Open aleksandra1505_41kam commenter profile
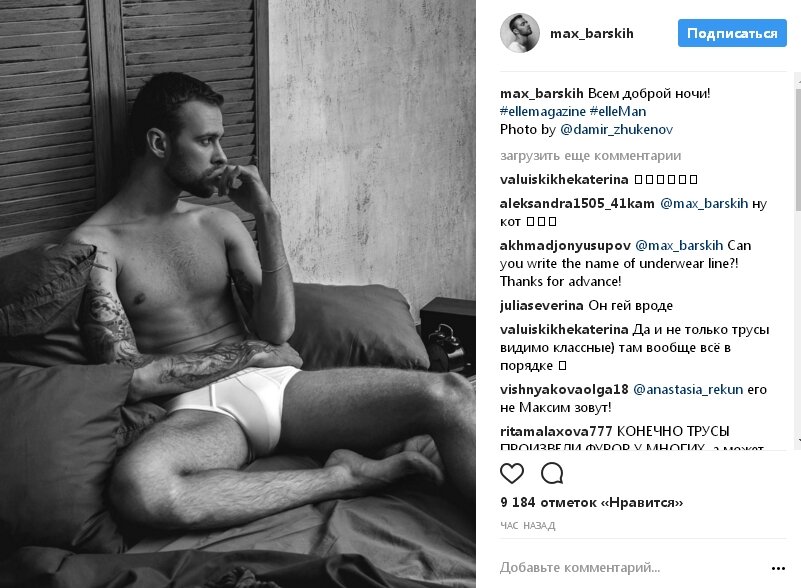Viewport: 801px width, 588px height. click(577, 203)
